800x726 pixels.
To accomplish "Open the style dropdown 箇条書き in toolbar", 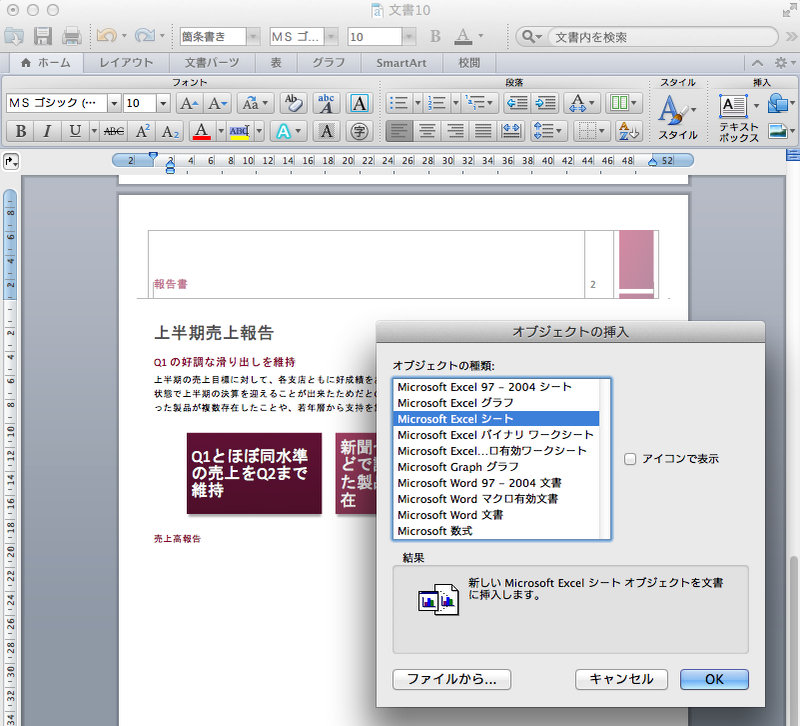I will click(253, 37).
